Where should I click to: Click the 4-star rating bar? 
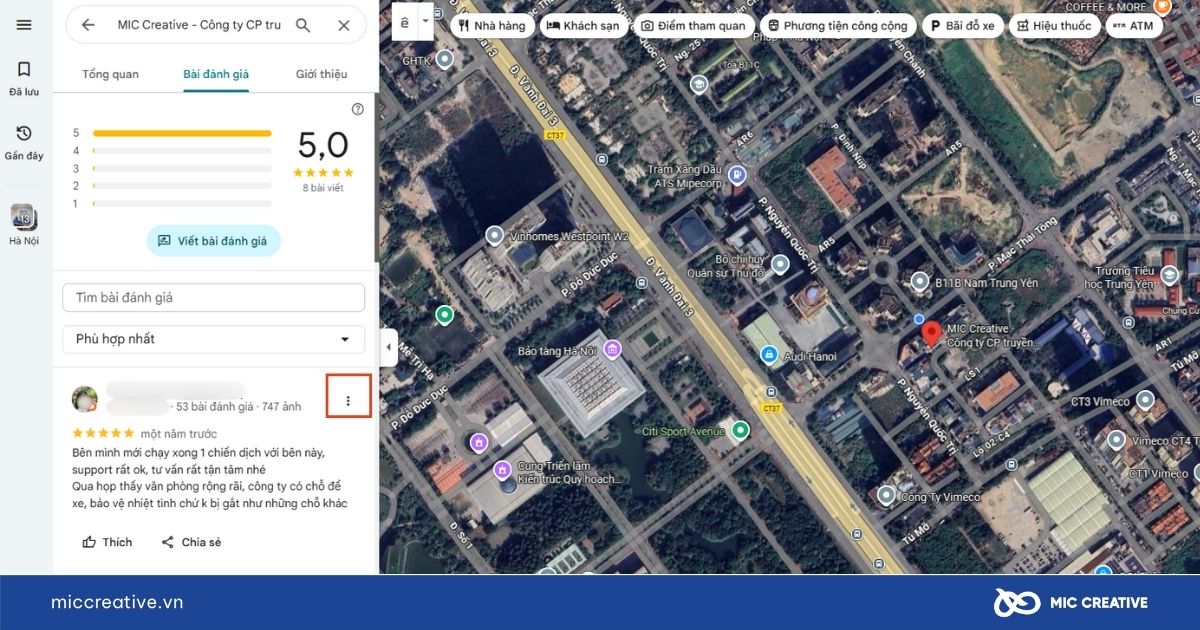tap(182, 151)
